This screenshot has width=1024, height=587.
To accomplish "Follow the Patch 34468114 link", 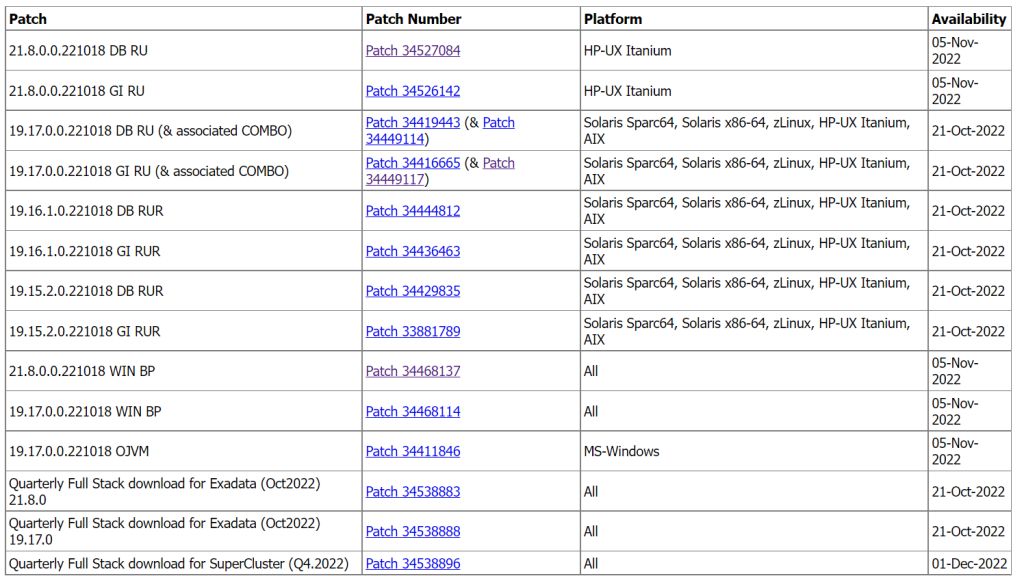I will [x=413, y=411].
